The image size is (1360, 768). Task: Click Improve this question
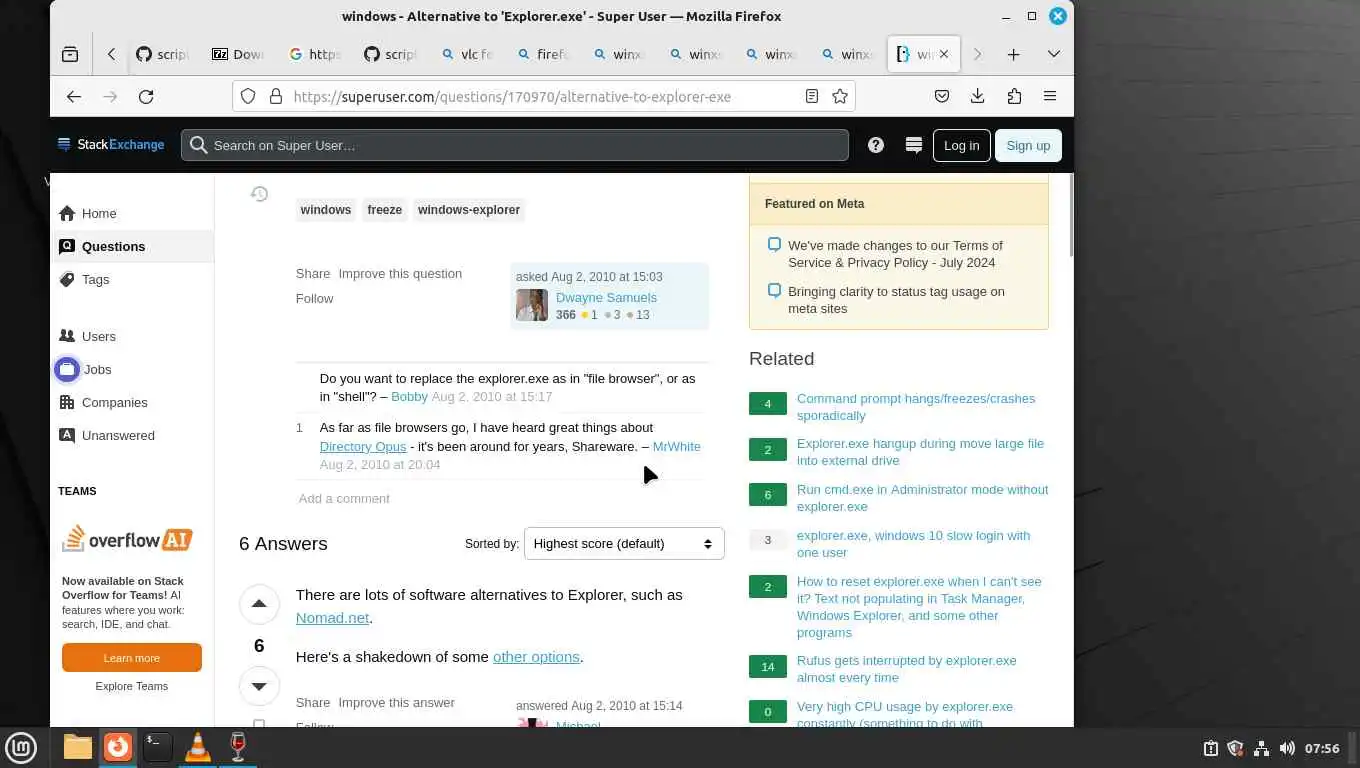pyautogui.click(x=400, y=273)
